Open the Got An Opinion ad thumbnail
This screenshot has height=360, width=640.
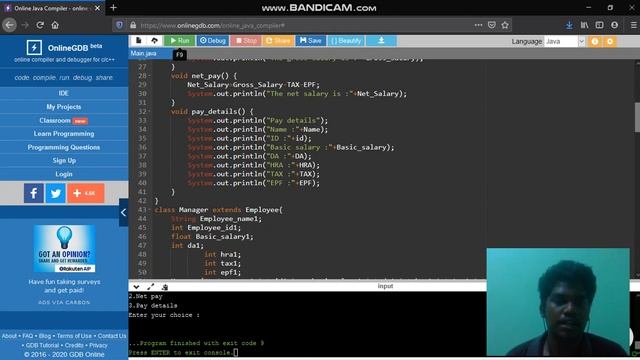click(x=64, y=249)
